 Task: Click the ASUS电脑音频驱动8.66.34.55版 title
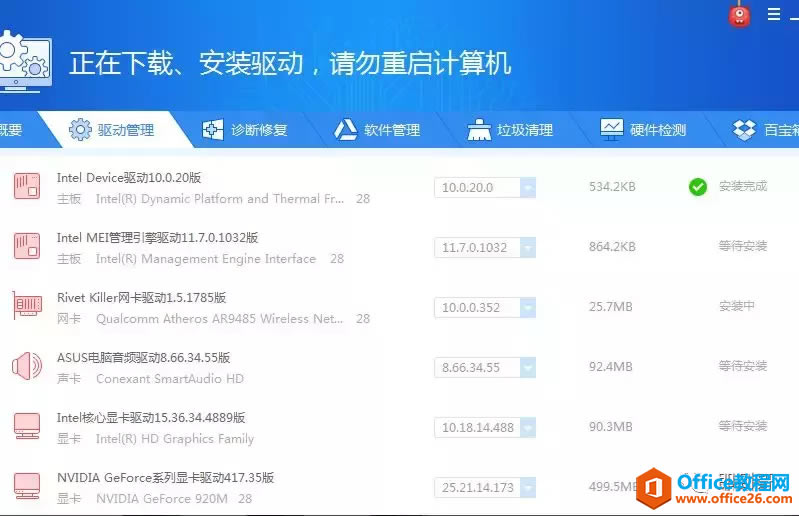[x=144, y=358]
